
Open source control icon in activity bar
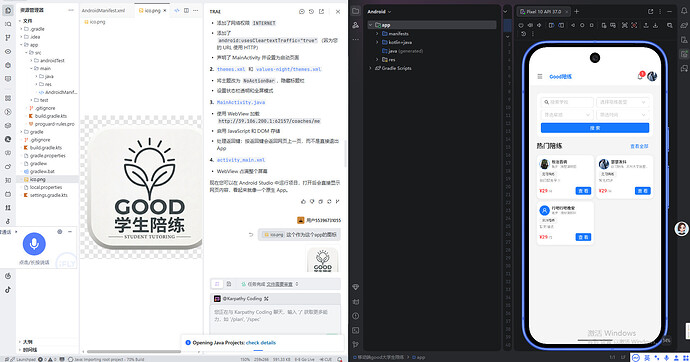[x=7, y=38]
